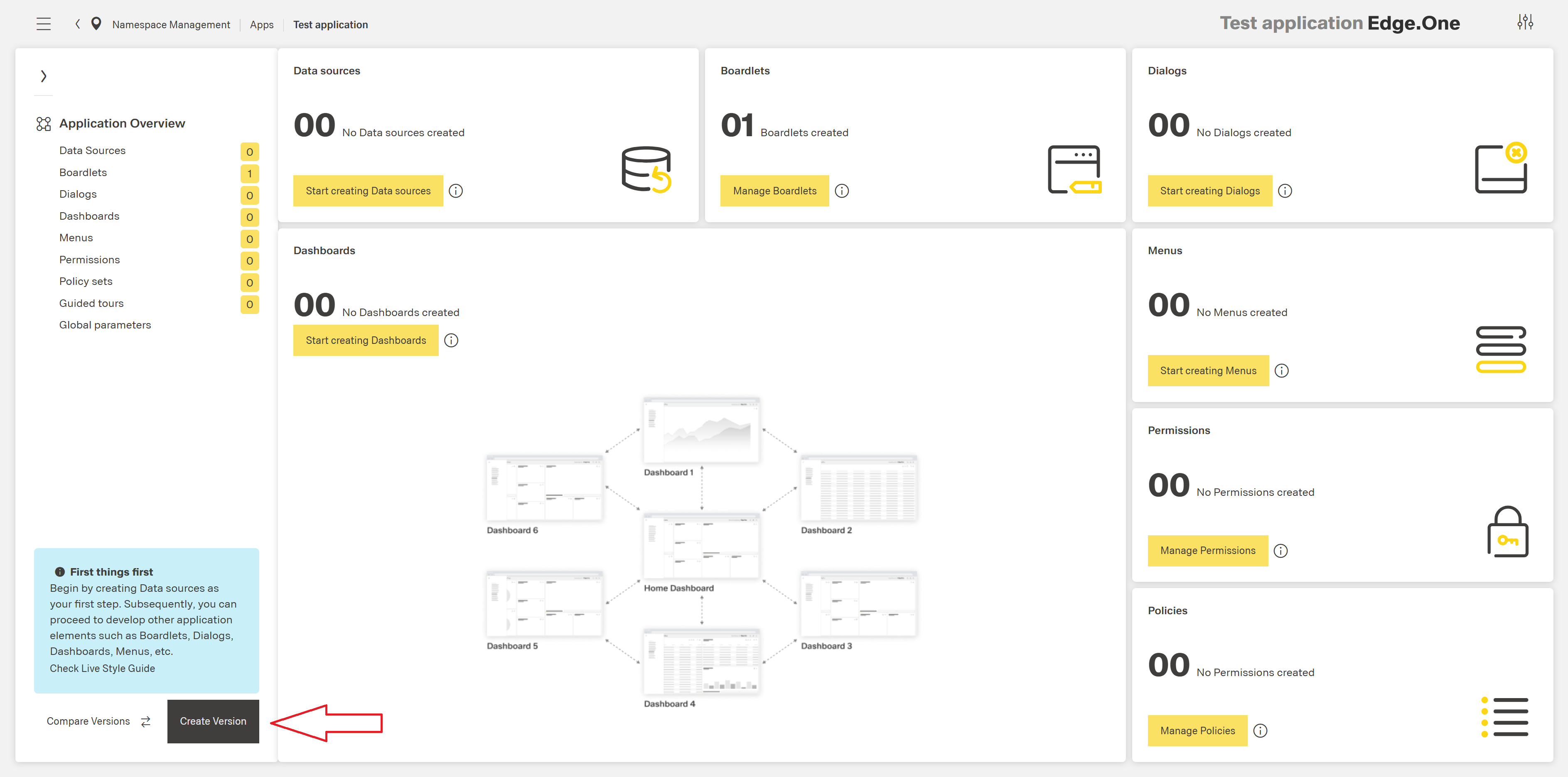Click the info icon beside Start creating Data sources
1568x777 pixels.
click(456, 191)
